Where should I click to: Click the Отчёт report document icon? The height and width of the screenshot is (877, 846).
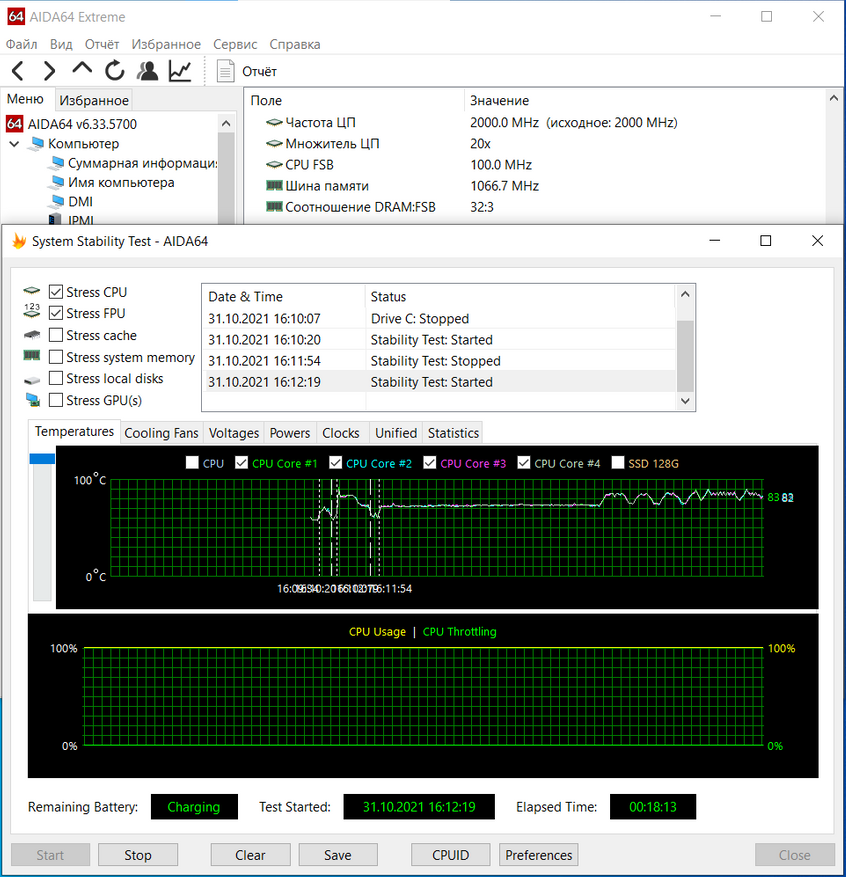[x=225, y=71]
